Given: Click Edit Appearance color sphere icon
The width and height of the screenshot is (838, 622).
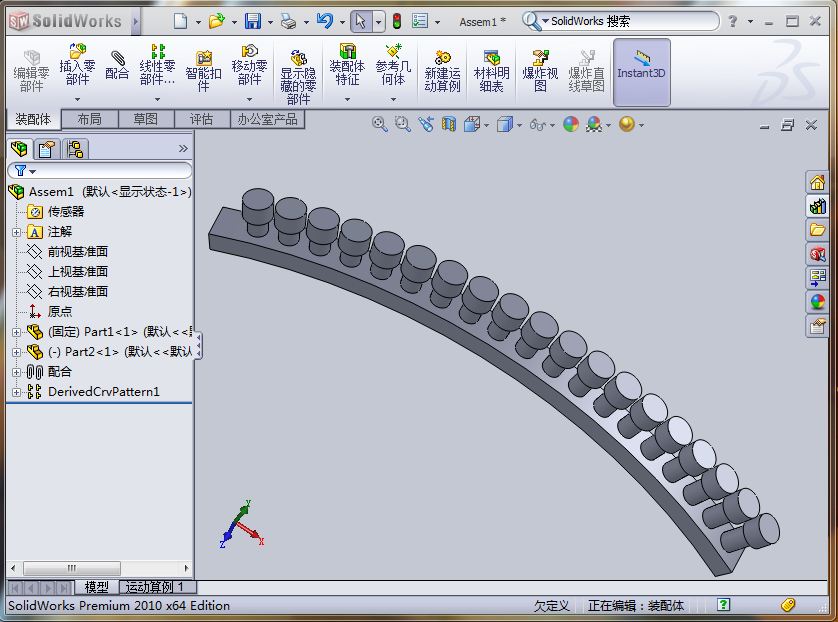Looking at the screenshot, I should (x=571, y=125).
